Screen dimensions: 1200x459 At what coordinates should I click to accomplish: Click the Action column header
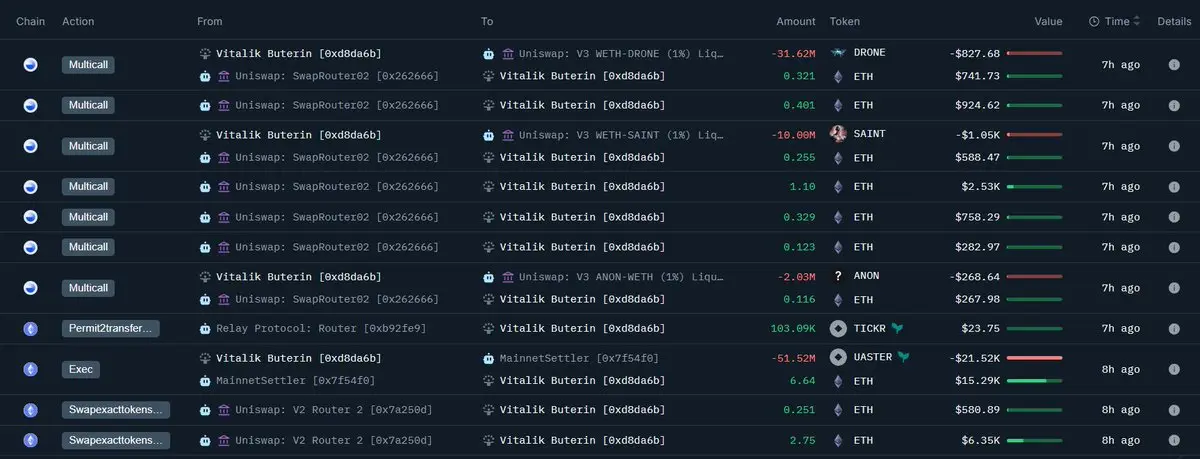[78, 21]
